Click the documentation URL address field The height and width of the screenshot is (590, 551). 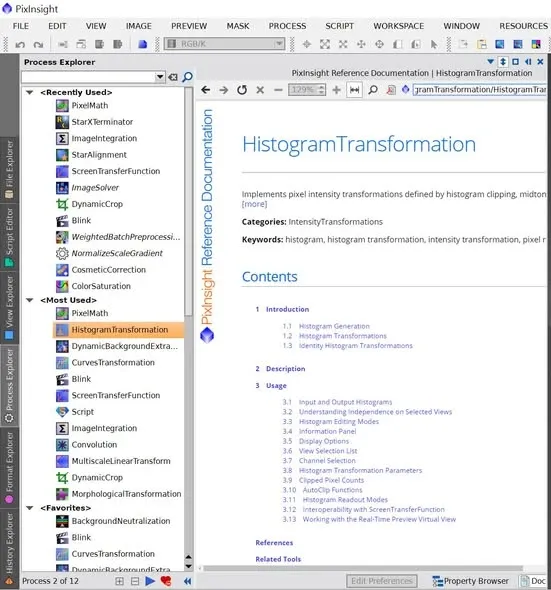pyautogui.click(x=480, y=90)
